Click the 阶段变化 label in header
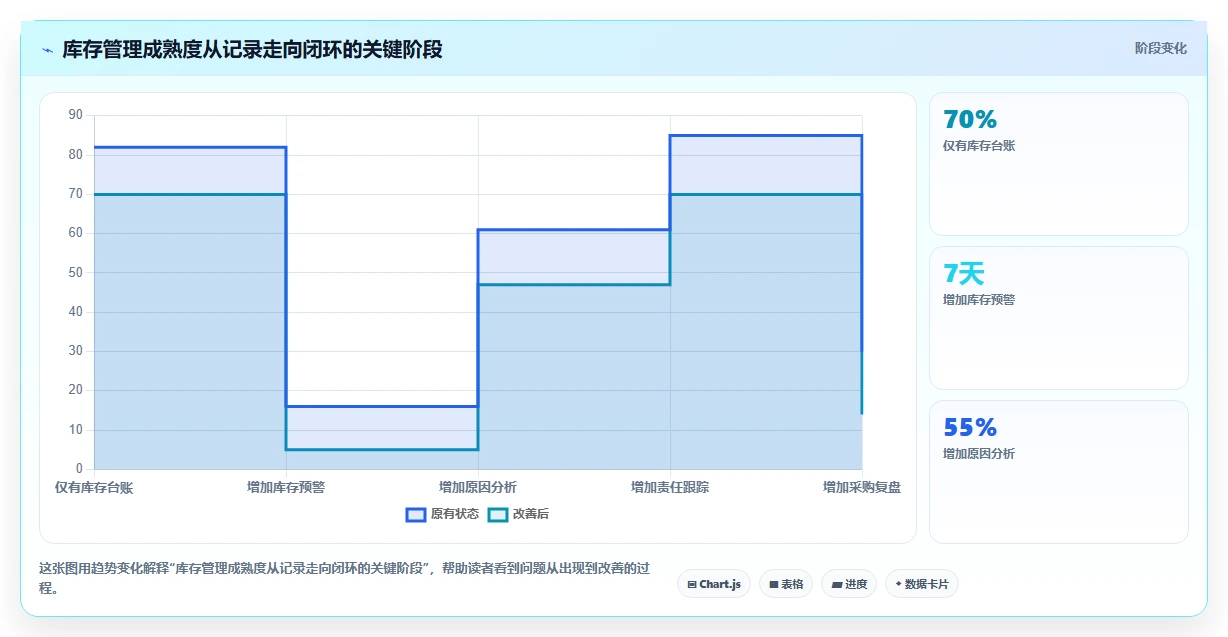This screenshot has width=1228, height=637. click(1161, 48)
